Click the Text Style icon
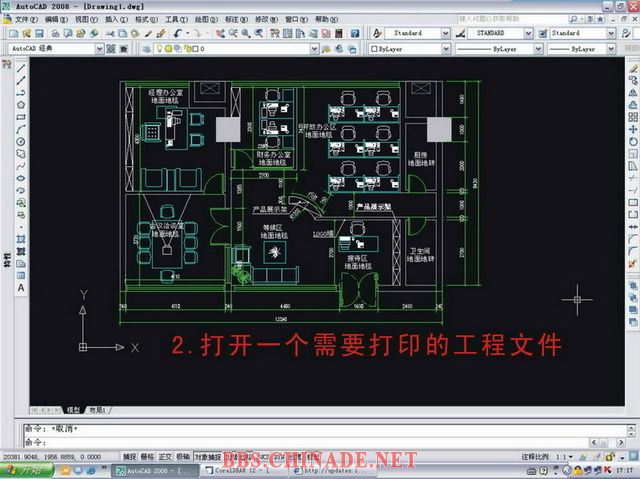The image size is (640, 479). [377, 33]
